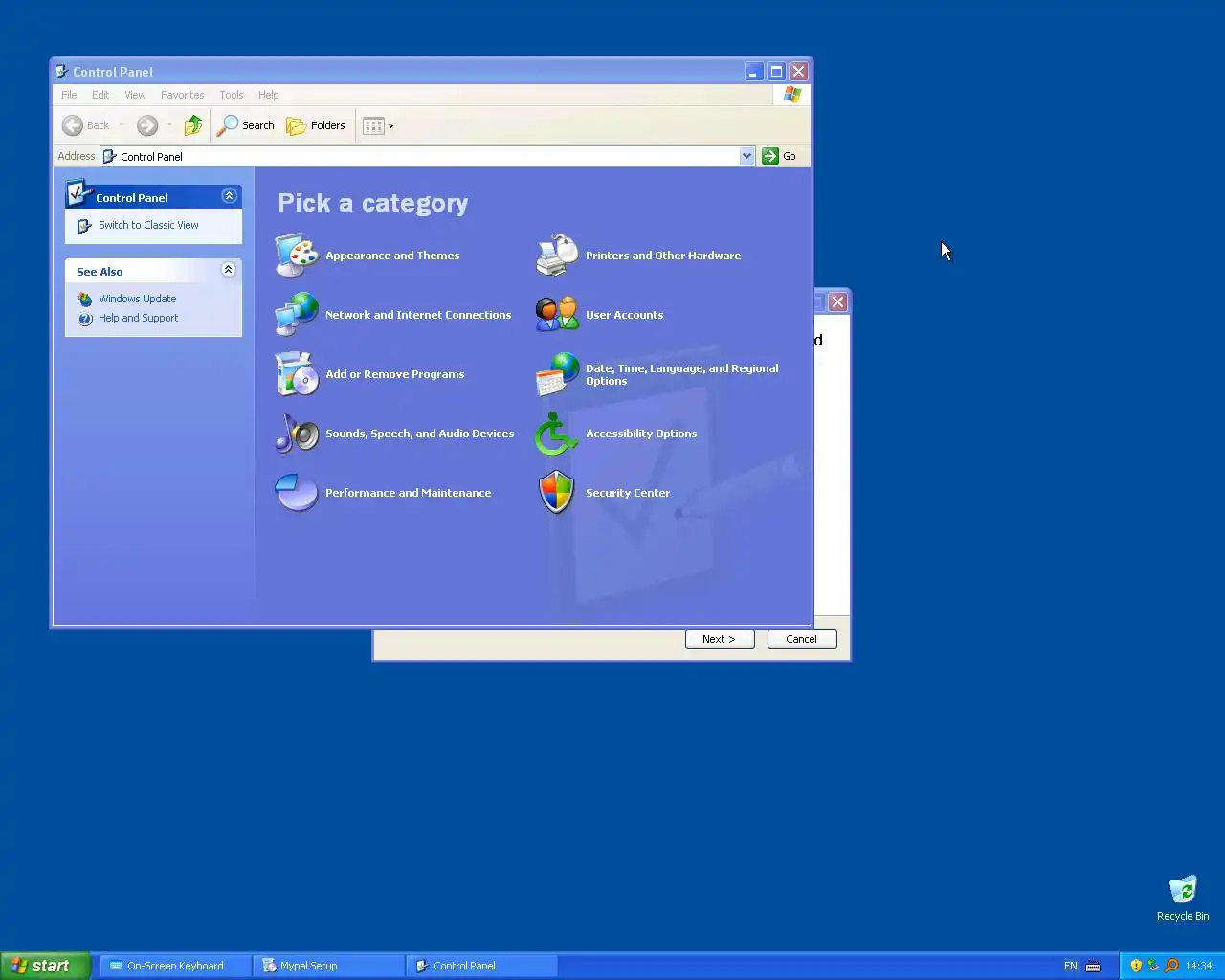Image resolution: width=1225 pixels, height=980 pixels.
Task: Open the Edit menu
Action: 100,95
